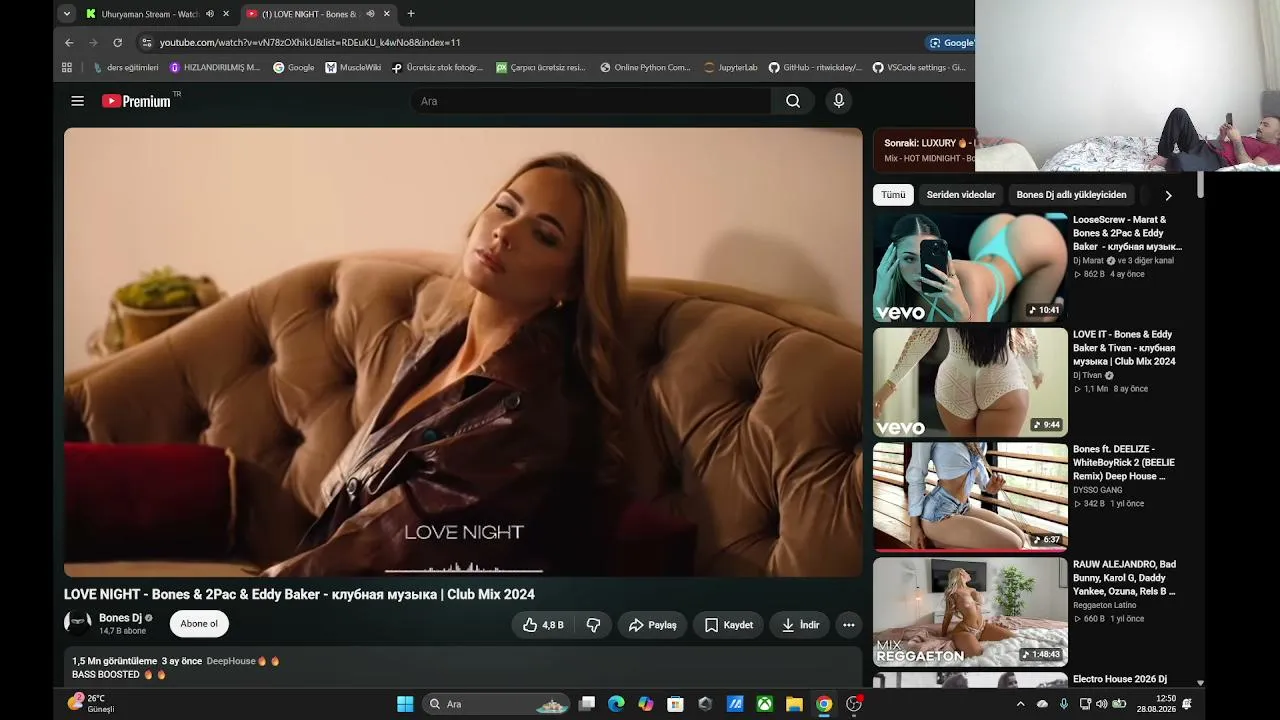Image resolution: width=1280 pixels, height=720 pixels.
Task: Click the 'Dj Marat' channel name
Action: coord(1088,261)
